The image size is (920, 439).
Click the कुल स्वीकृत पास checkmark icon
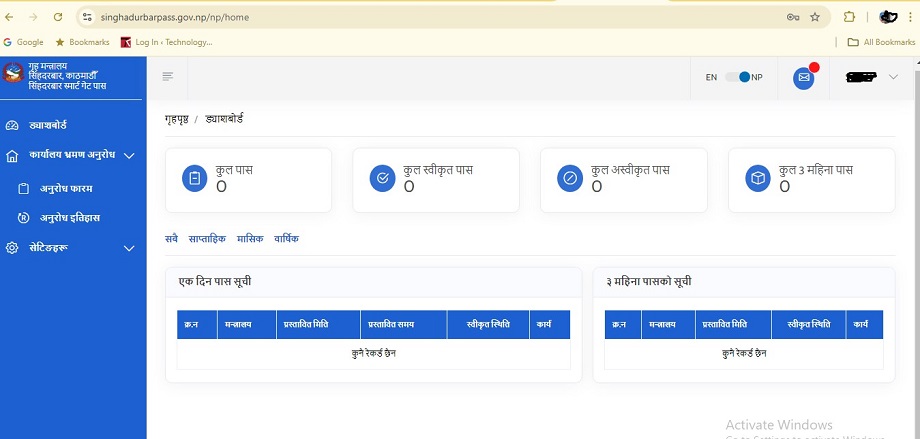point(382,179)
